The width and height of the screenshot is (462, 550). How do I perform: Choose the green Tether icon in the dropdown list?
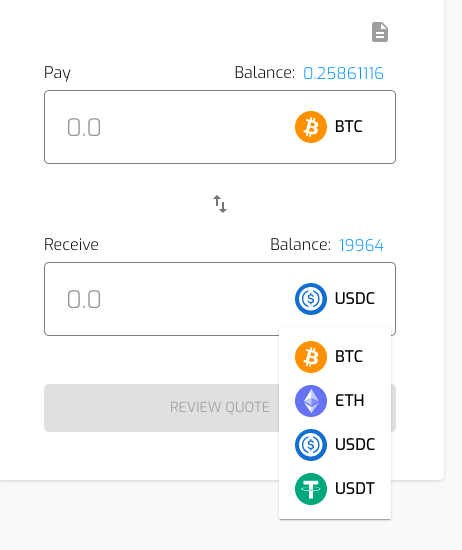311,489
